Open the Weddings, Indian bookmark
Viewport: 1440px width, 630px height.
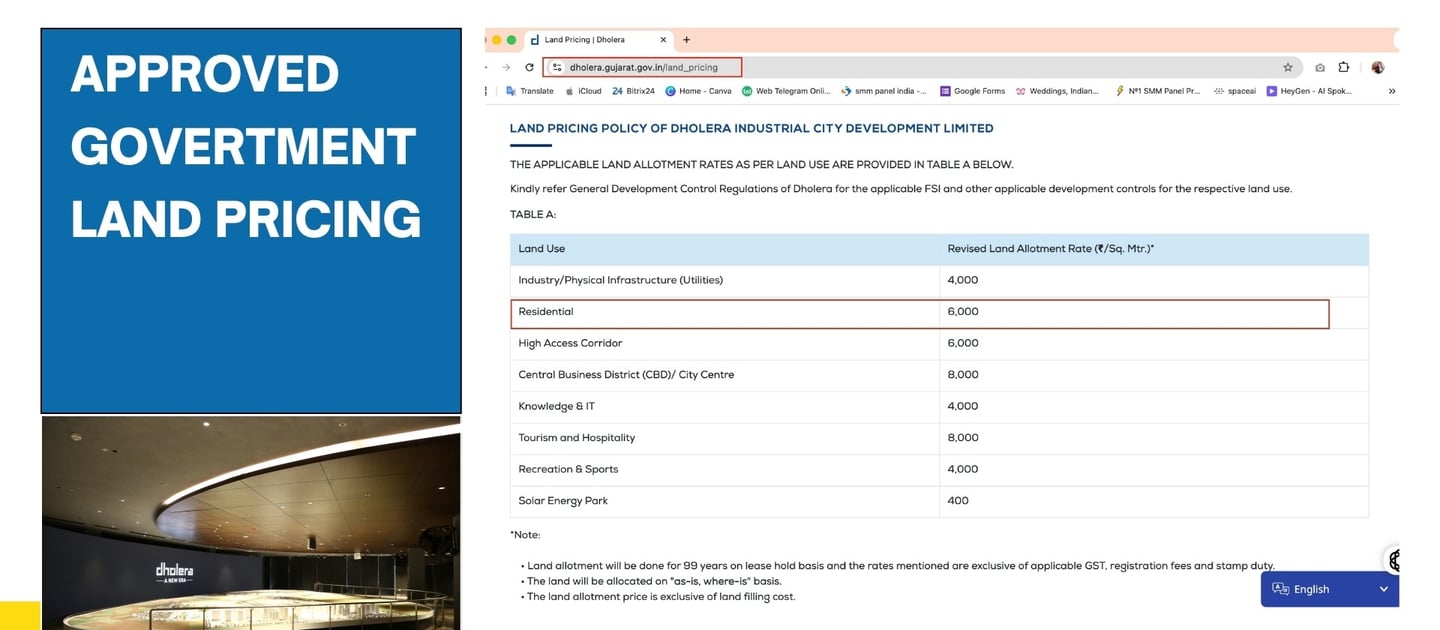point(1057,91)
